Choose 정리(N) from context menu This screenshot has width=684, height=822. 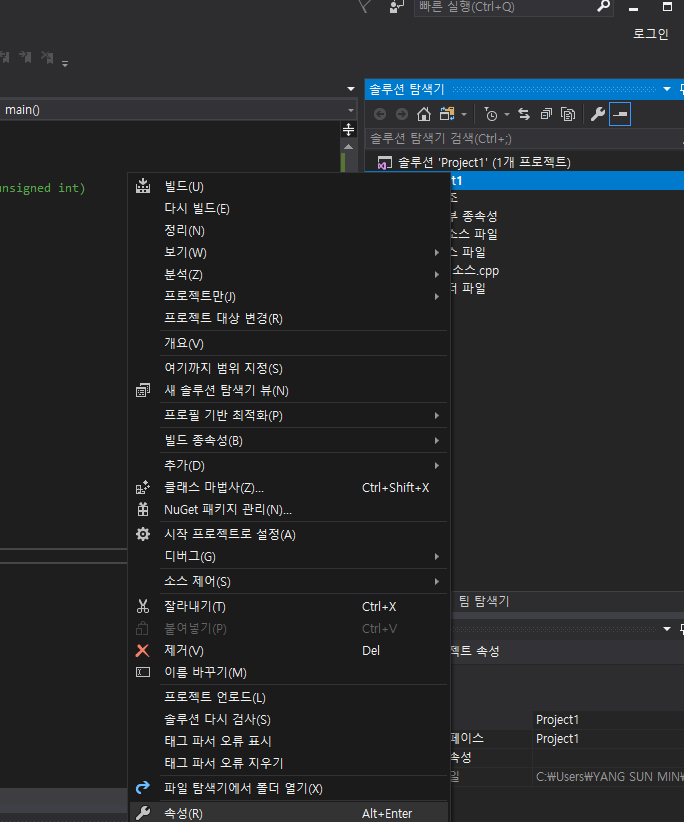[x=184, y=231]
